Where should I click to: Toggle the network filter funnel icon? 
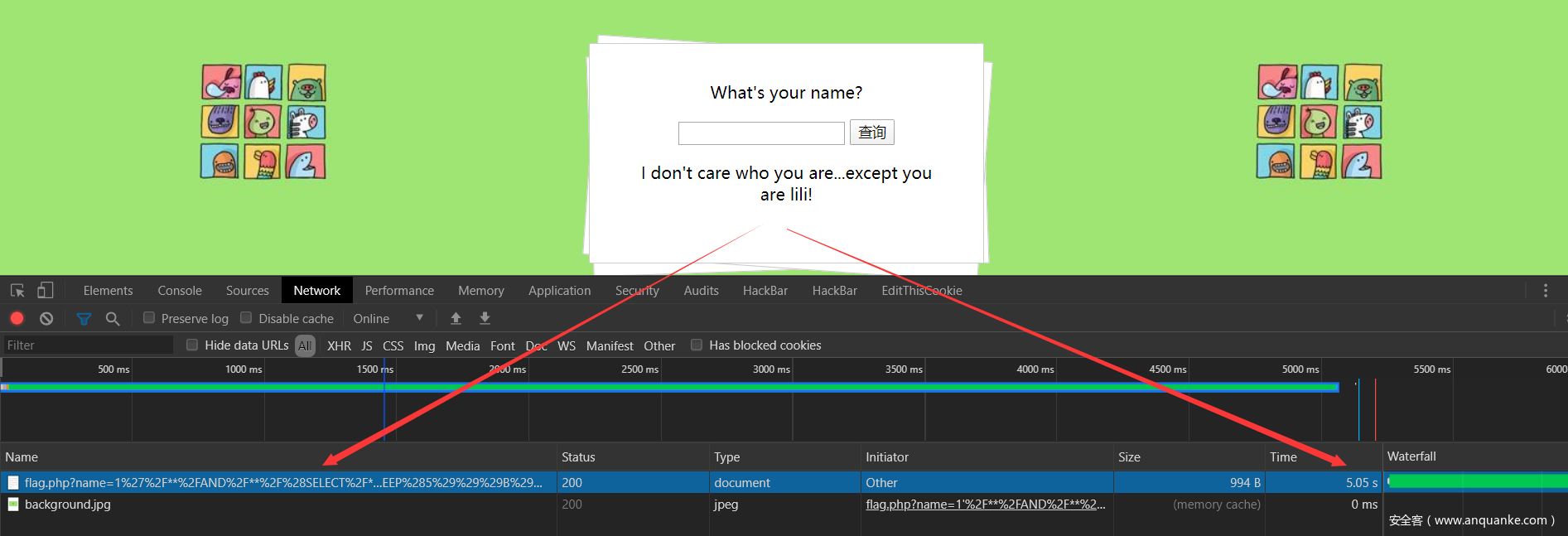84,318
